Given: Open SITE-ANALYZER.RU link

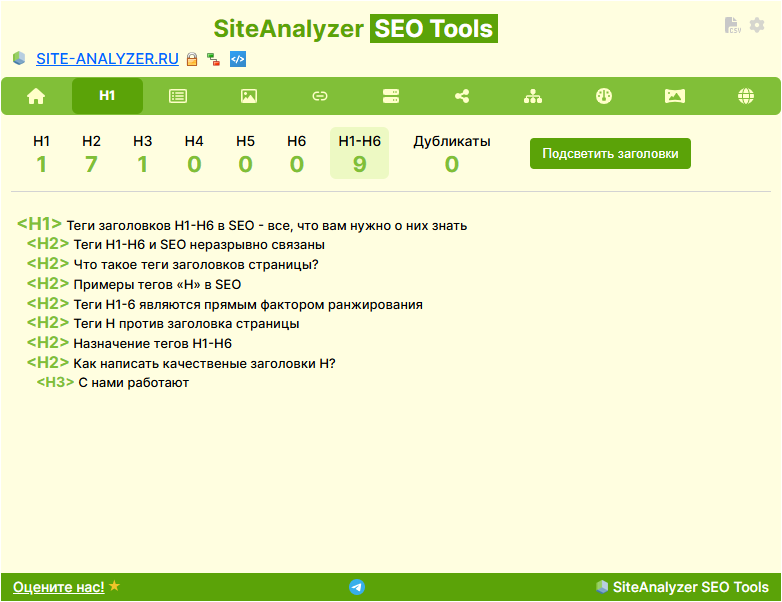Looking at the screenshot, I should (x=107, y=59).
